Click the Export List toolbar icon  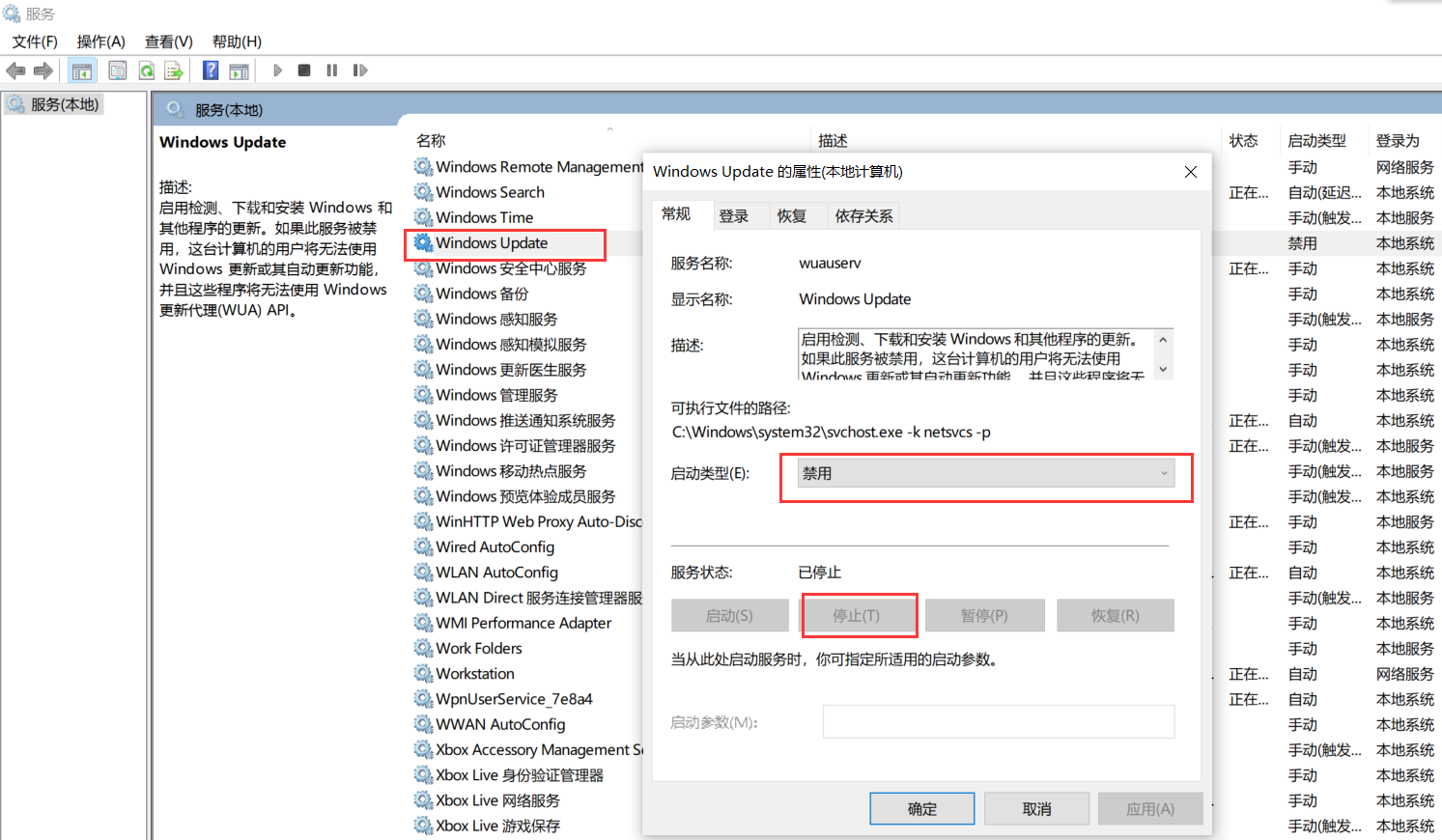point(174,70)
